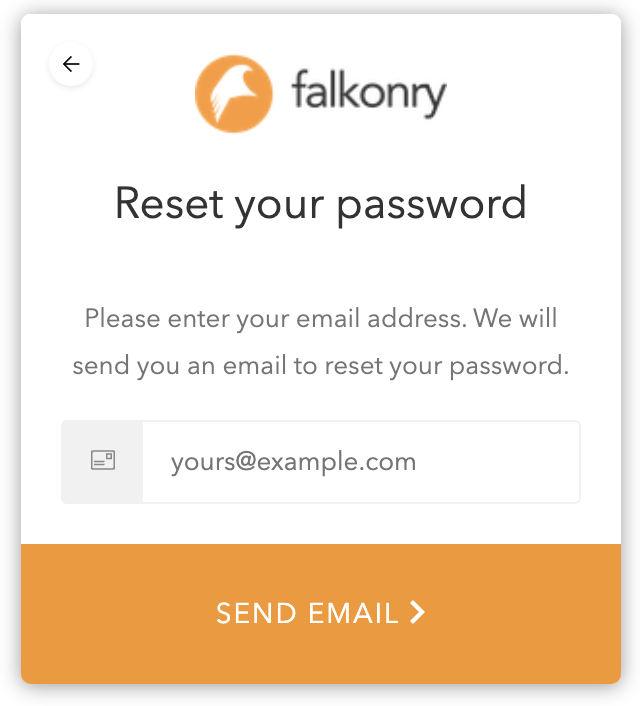Image resolution: width=640 pixels, height=706 pixels.
Task: Click the orange Falkonry falcon logo
Action: pyautogui.click(x=233, y=94)
